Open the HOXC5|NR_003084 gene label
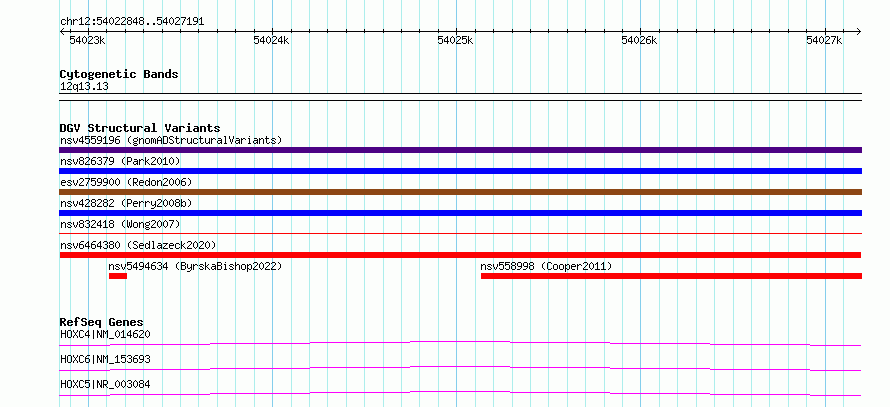 coord(105,384)
